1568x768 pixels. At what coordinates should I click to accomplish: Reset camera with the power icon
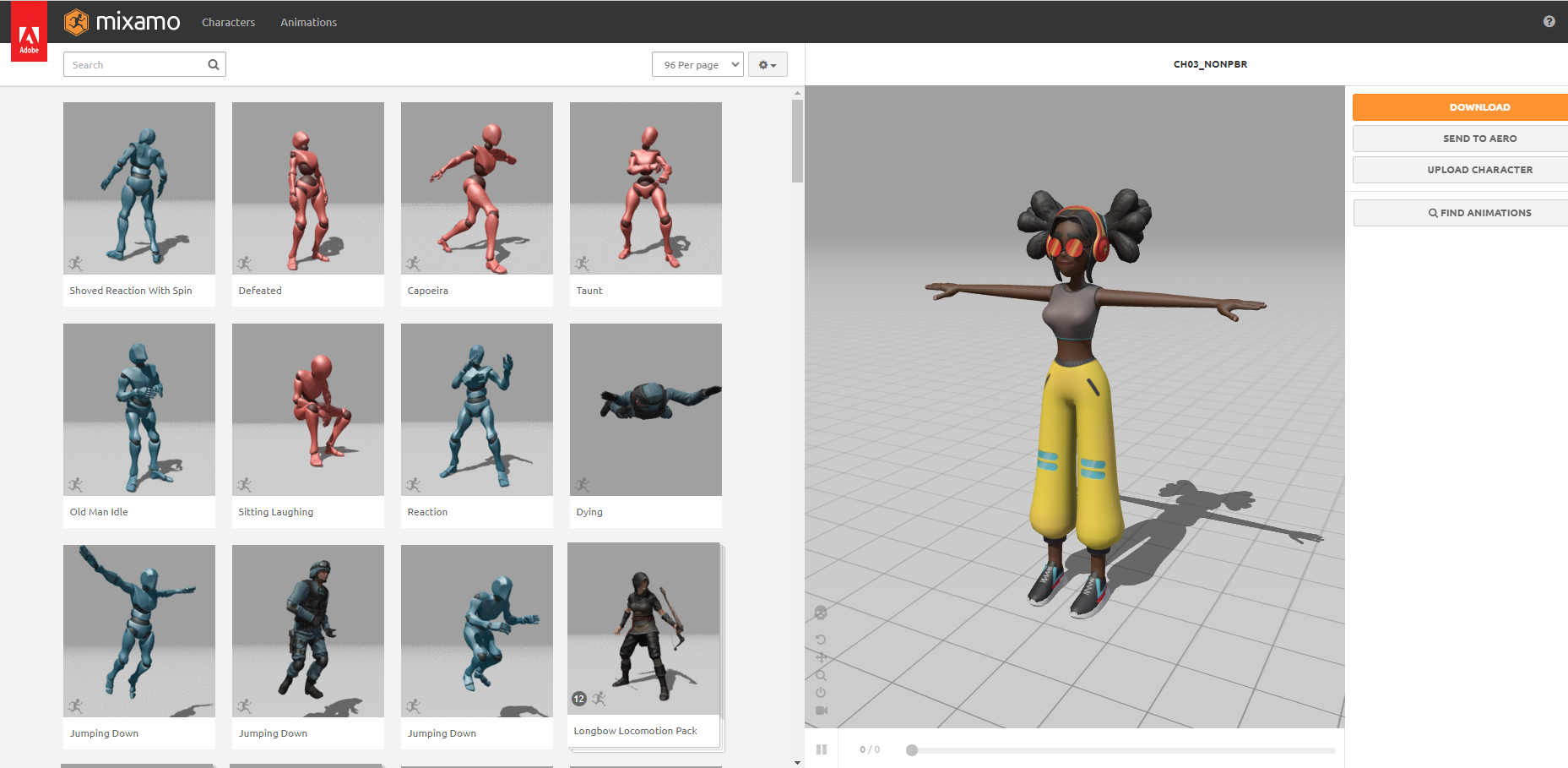[x=821, y=693]
